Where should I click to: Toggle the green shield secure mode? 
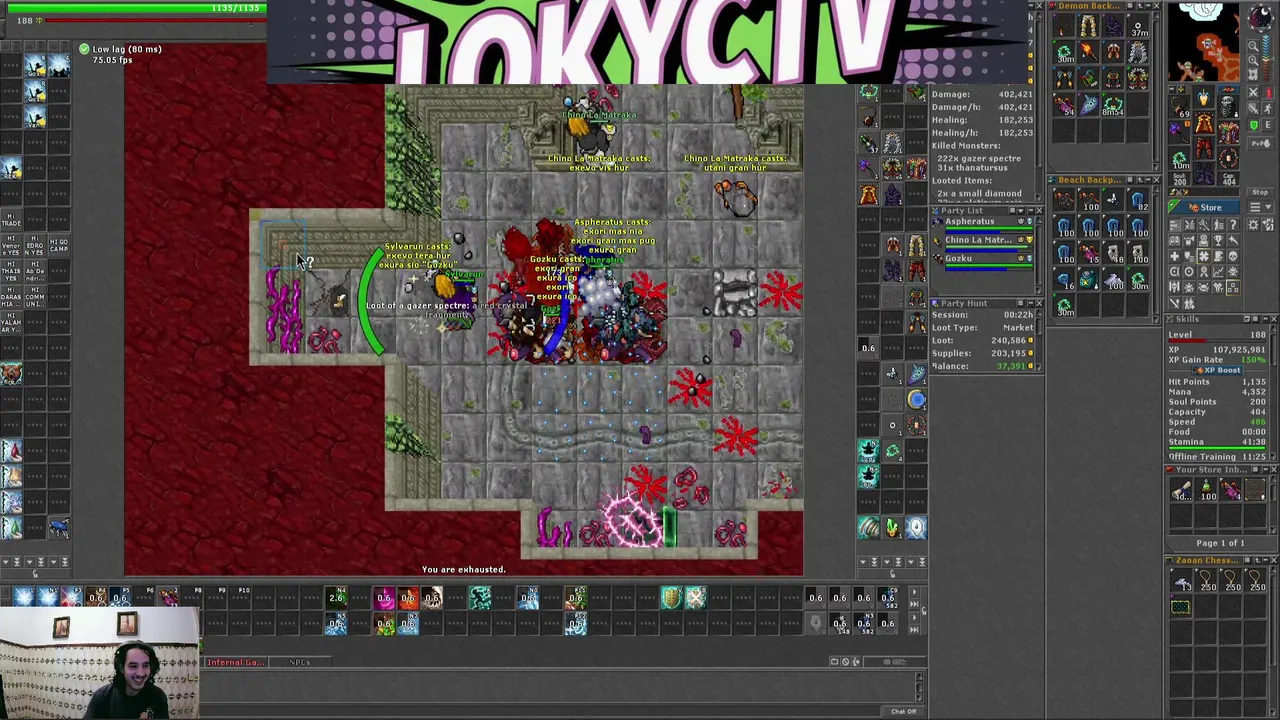coord(1253,125)
